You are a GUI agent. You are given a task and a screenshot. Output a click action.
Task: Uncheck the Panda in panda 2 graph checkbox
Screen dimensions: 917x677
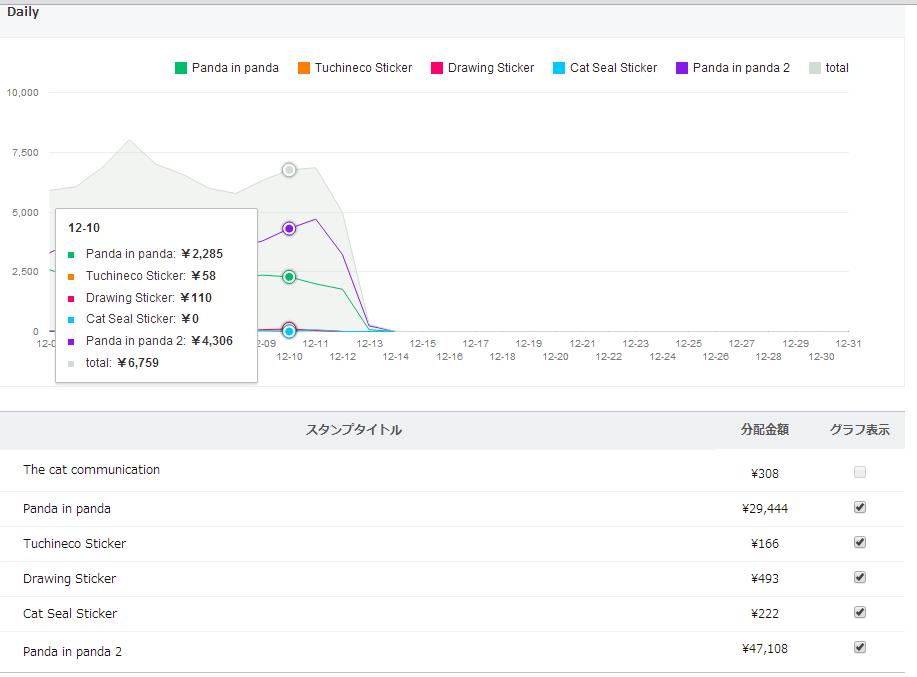click(860, 647)
